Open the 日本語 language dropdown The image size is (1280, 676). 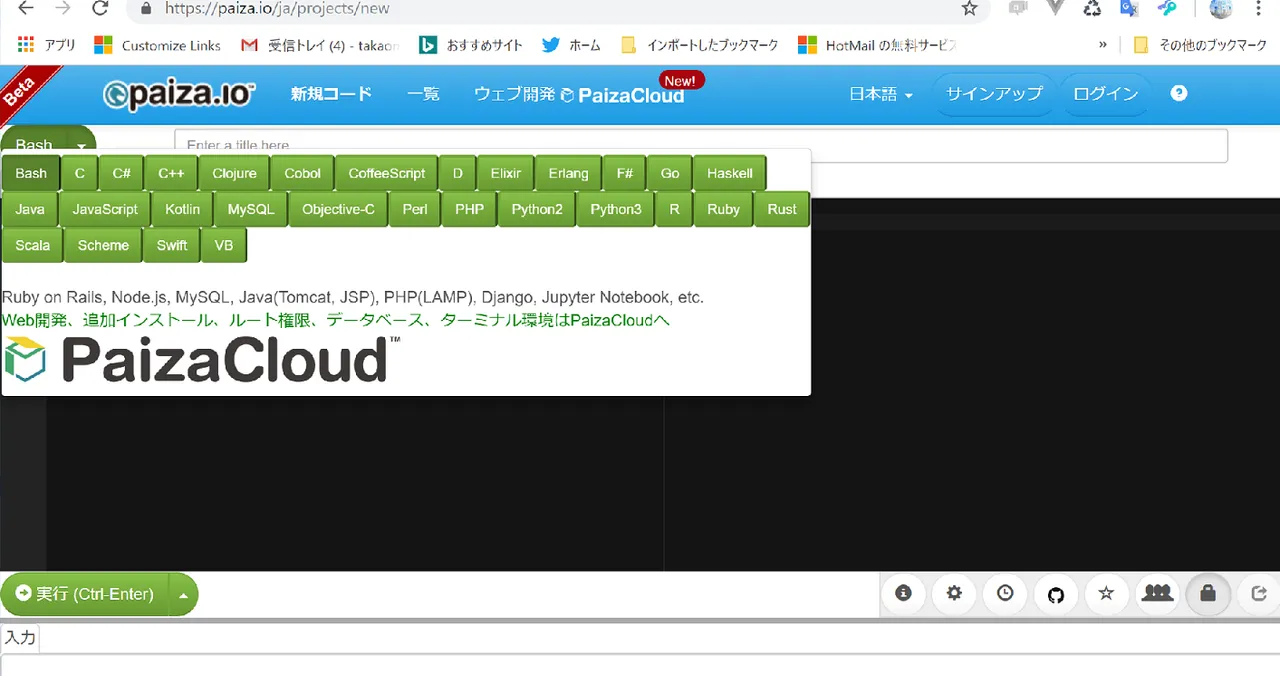click(881, 94)
